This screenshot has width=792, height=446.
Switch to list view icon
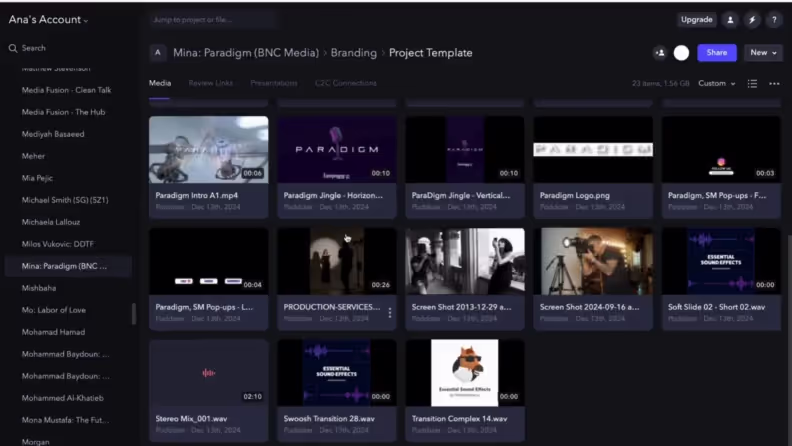(x=752, y=83)
